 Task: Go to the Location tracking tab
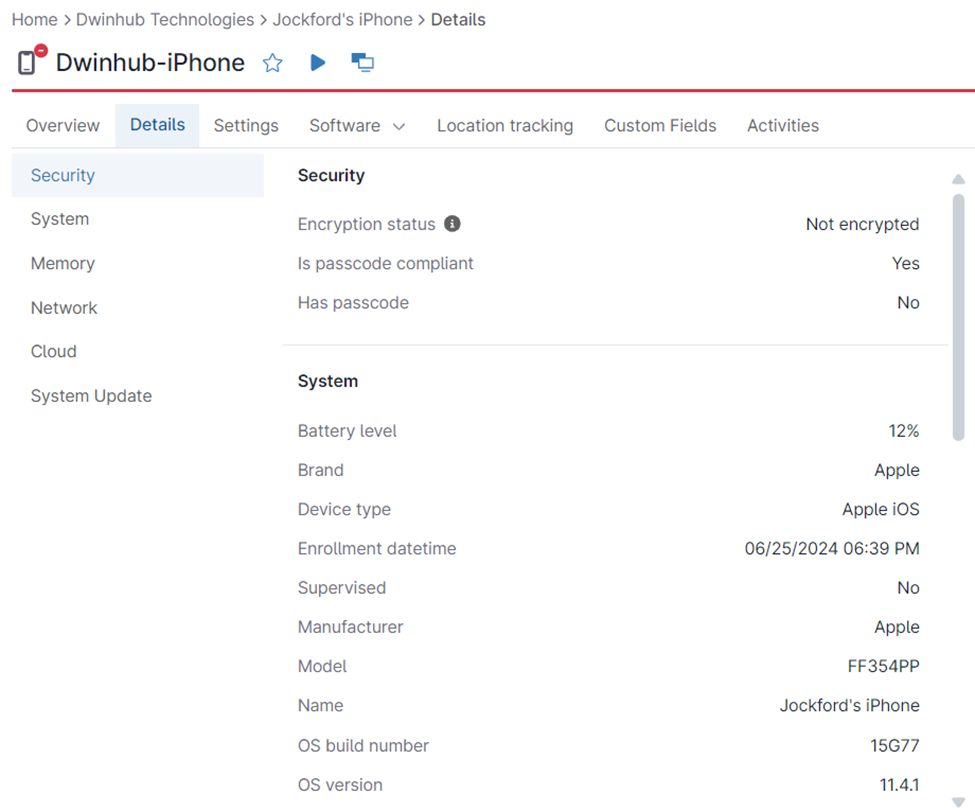coord(505,126)
